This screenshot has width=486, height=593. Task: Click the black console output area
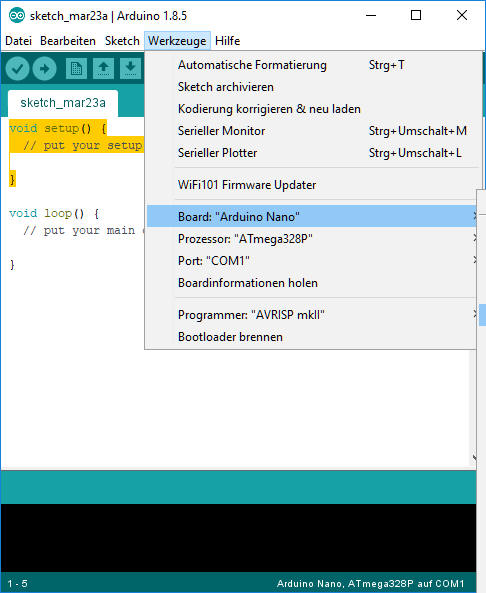[x=238, y=537]
